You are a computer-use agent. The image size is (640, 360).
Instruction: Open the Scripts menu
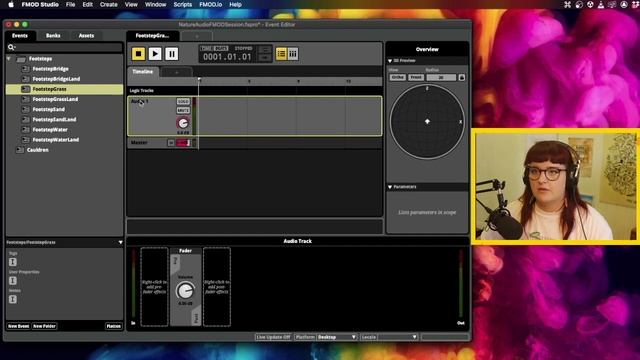182,4
